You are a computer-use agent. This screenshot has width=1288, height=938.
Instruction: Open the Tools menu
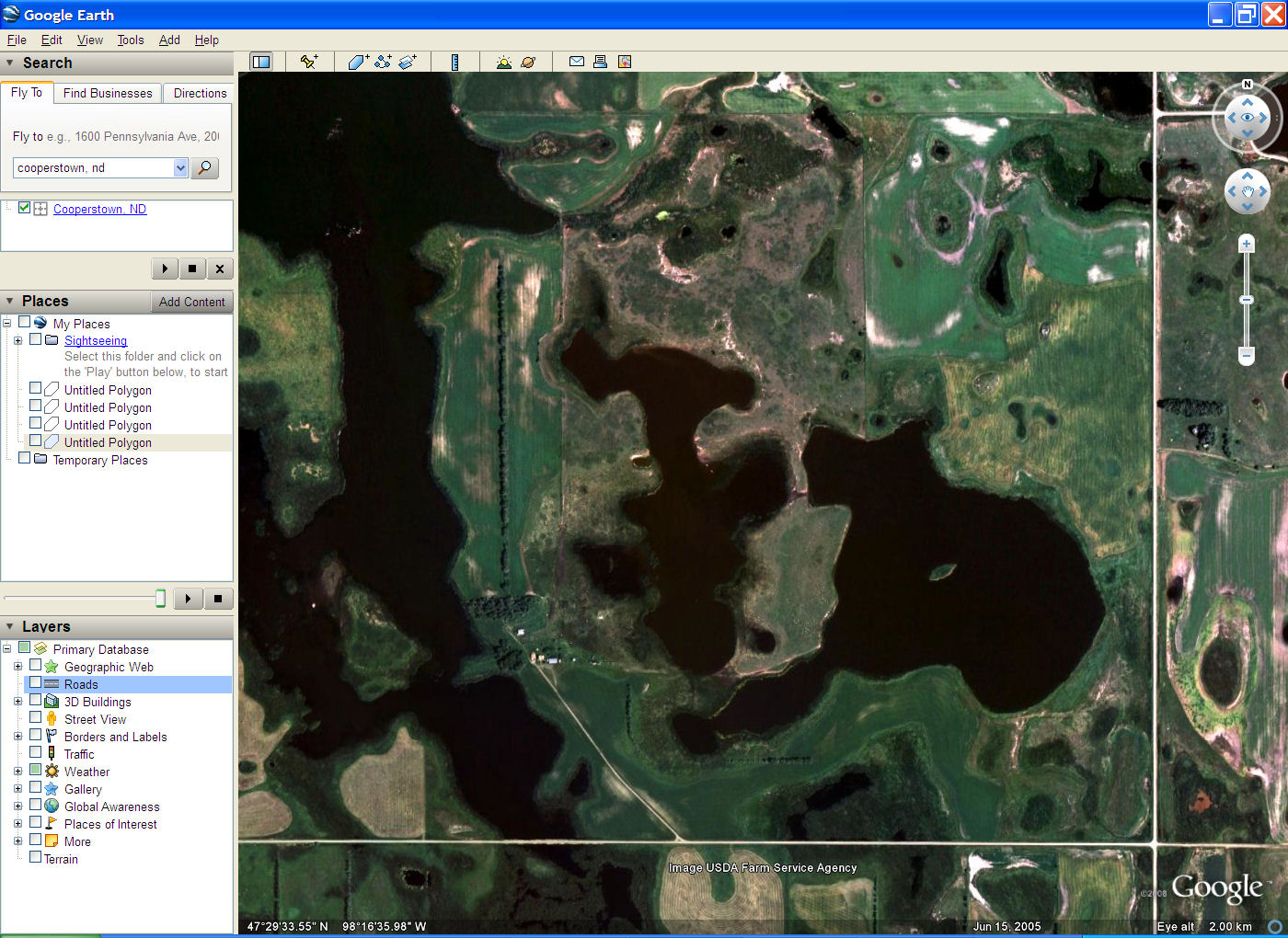pos(131,40)
